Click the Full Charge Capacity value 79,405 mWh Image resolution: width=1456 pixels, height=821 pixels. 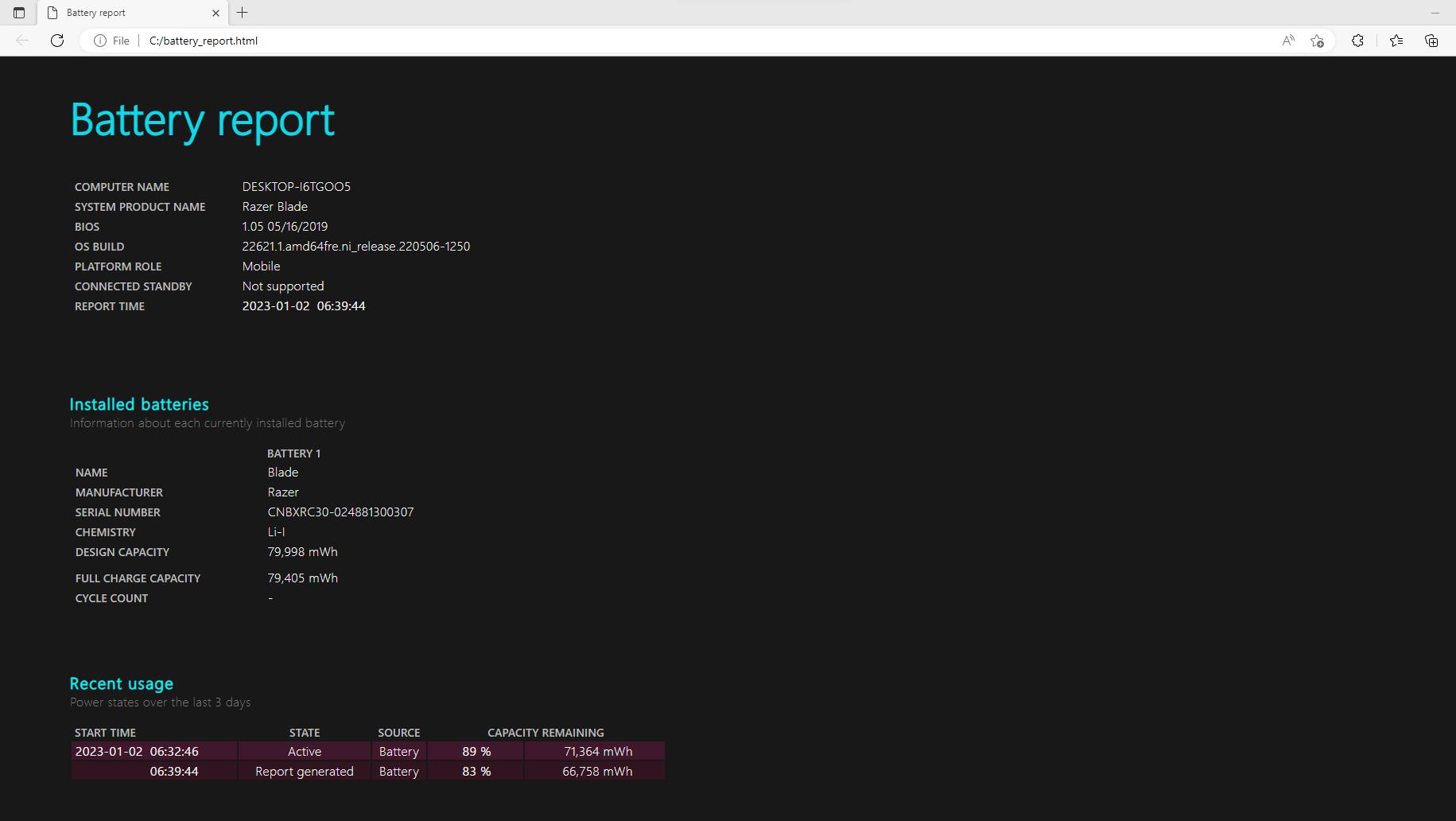click(x=302, y=578)
